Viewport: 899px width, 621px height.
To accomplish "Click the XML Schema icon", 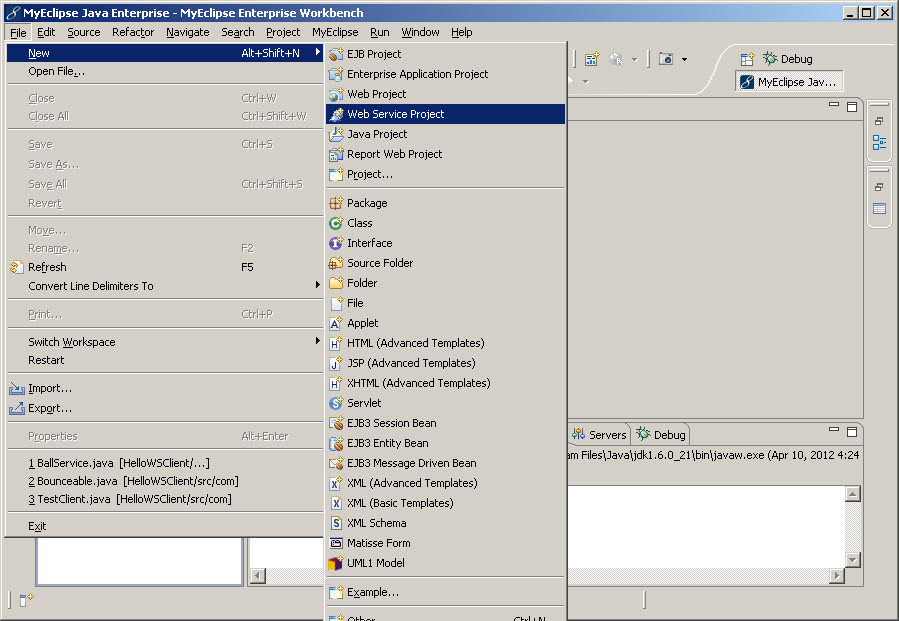I will click(x=336, y=523).
